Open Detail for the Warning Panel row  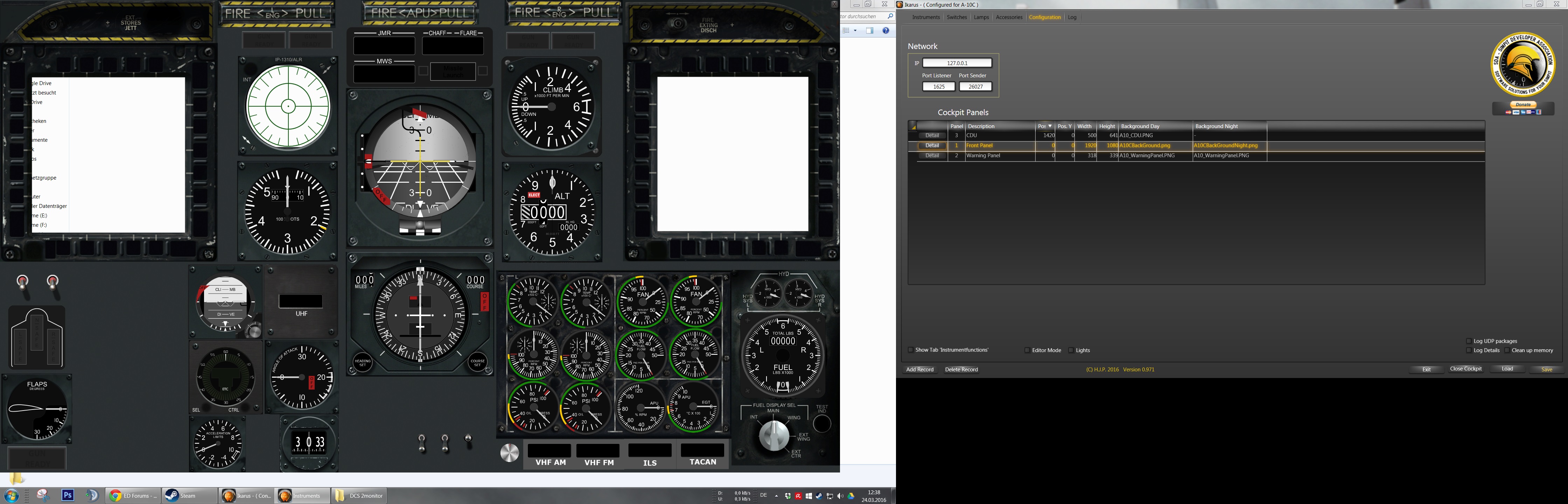point(932,155)
